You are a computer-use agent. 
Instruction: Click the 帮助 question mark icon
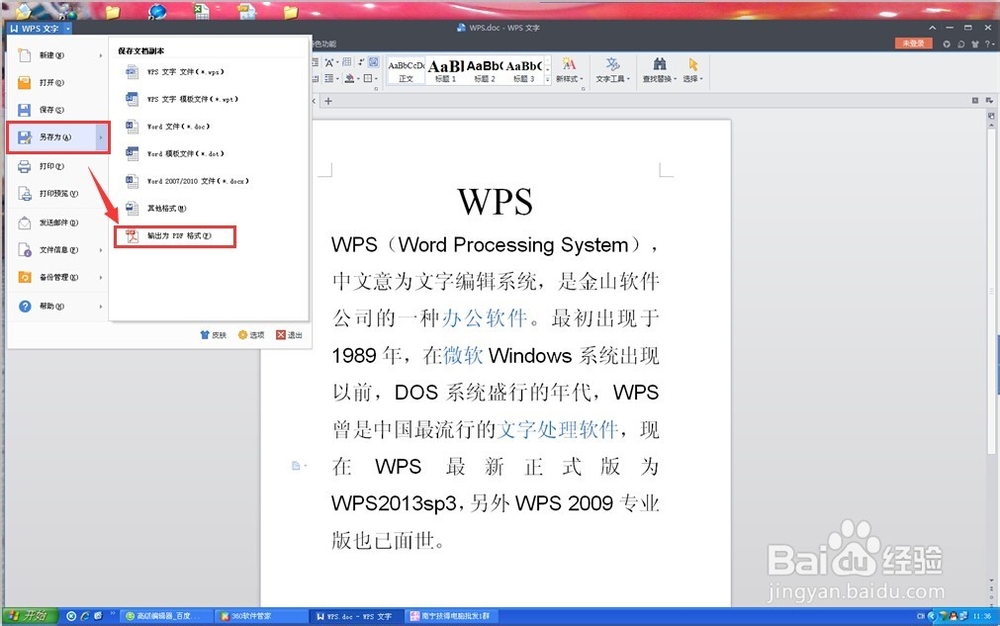click(24, 307)
